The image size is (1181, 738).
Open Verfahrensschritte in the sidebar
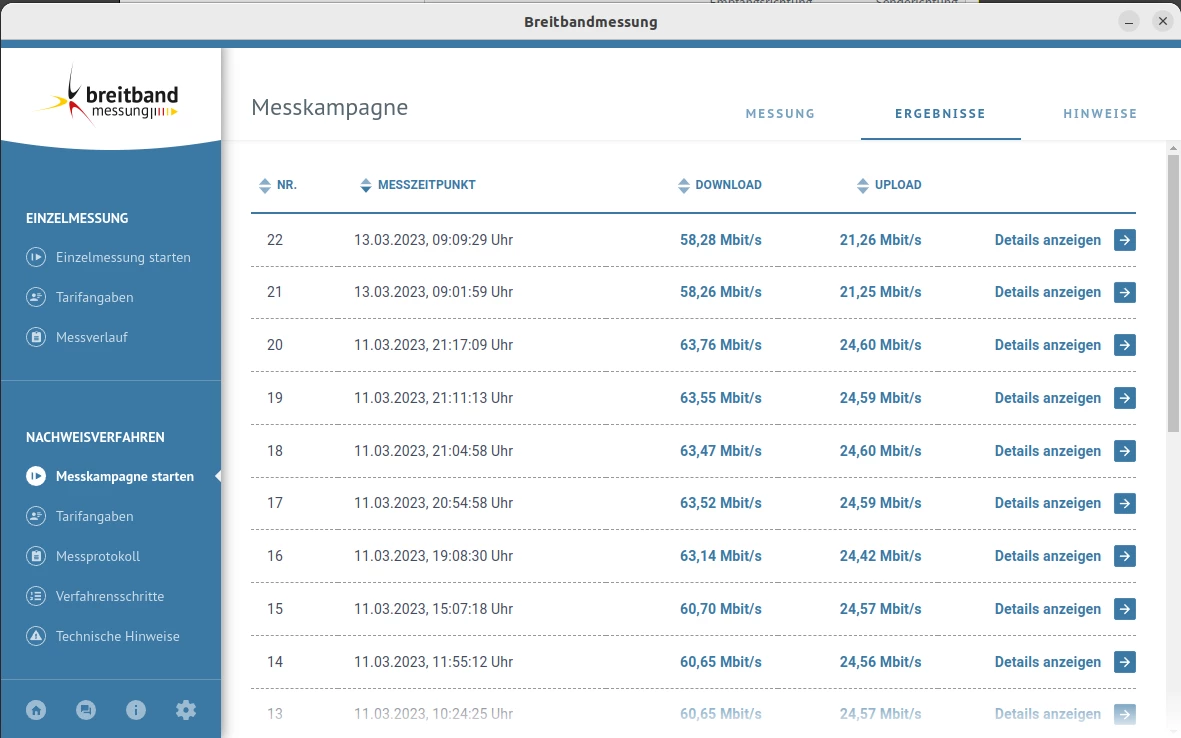(110, 596)
